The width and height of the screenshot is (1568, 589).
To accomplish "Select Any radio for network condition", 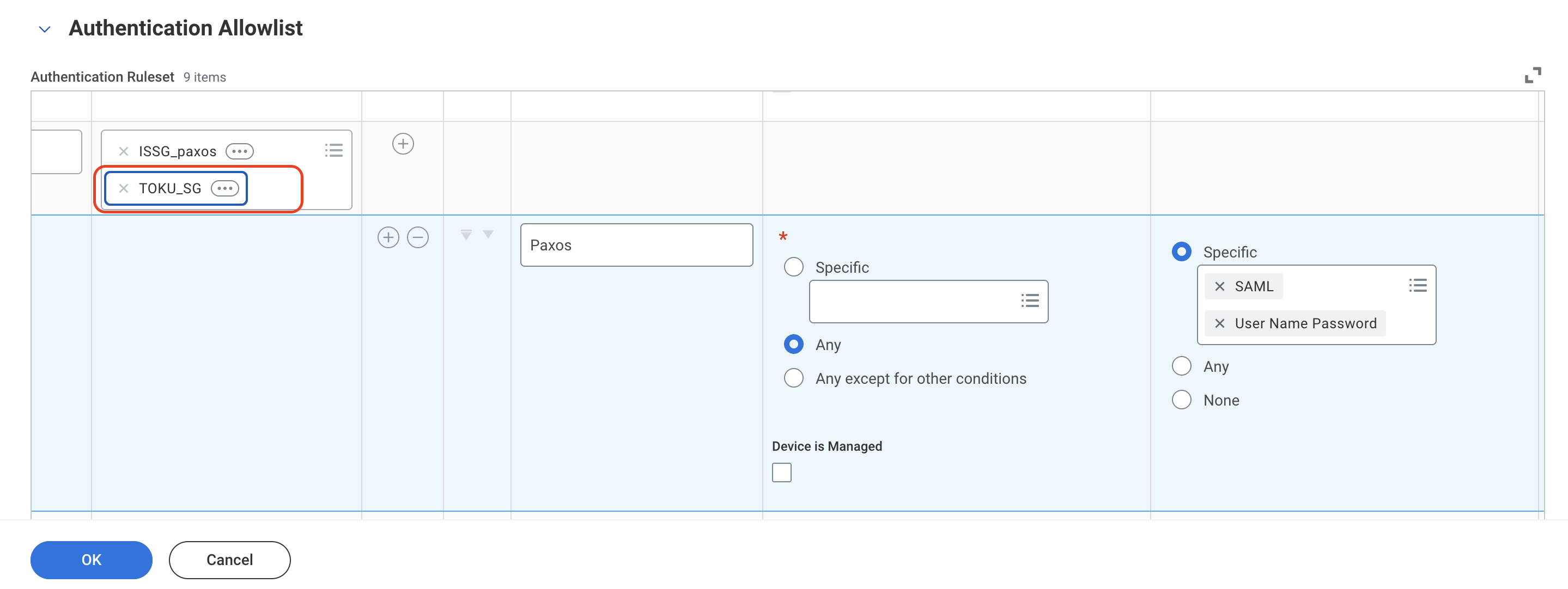I will [793, 344].
